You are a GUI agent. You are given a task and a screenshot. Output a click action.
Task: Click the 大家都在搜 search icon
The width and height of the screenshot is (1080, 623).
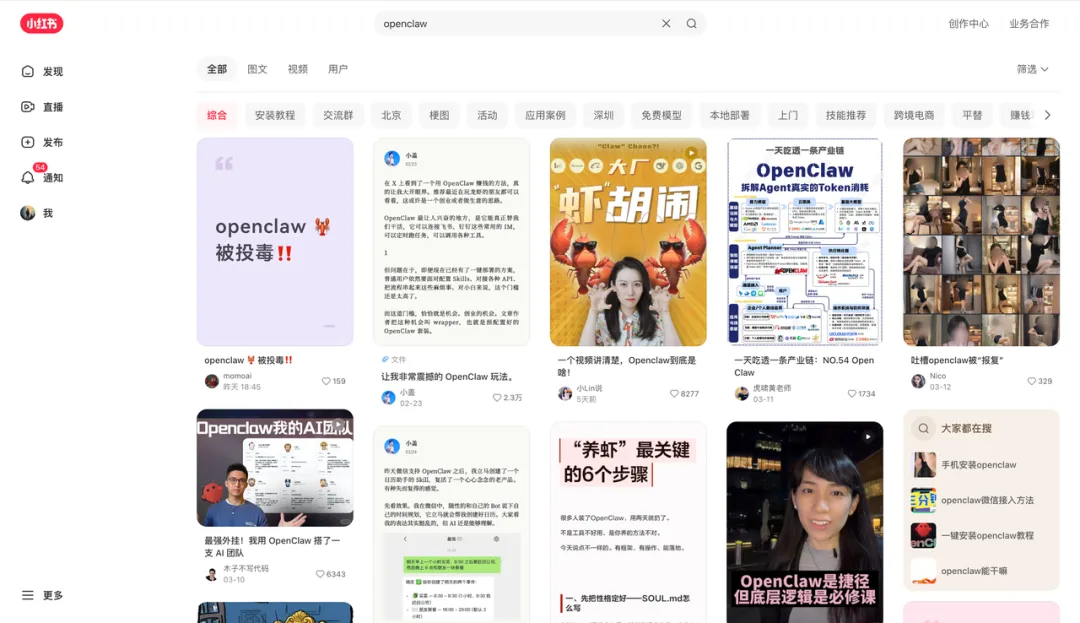[x=923, y=428]
